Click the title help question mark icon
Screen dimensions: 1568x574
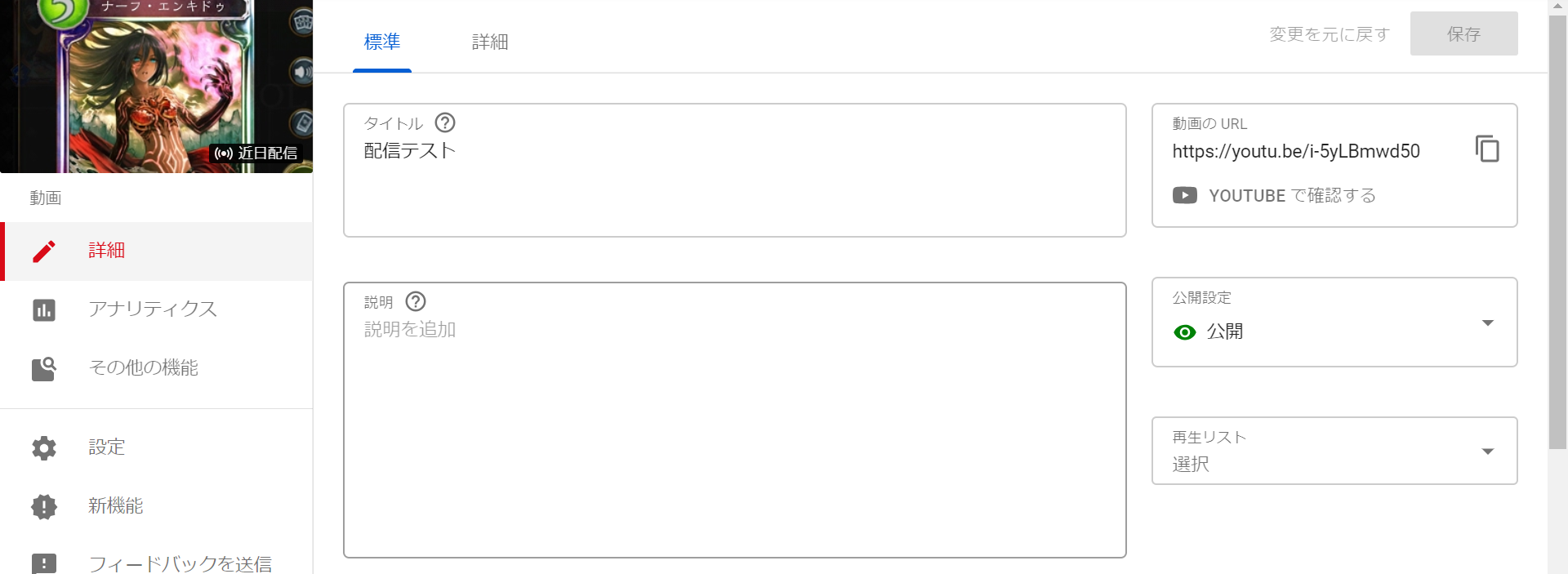coord(445,122)
